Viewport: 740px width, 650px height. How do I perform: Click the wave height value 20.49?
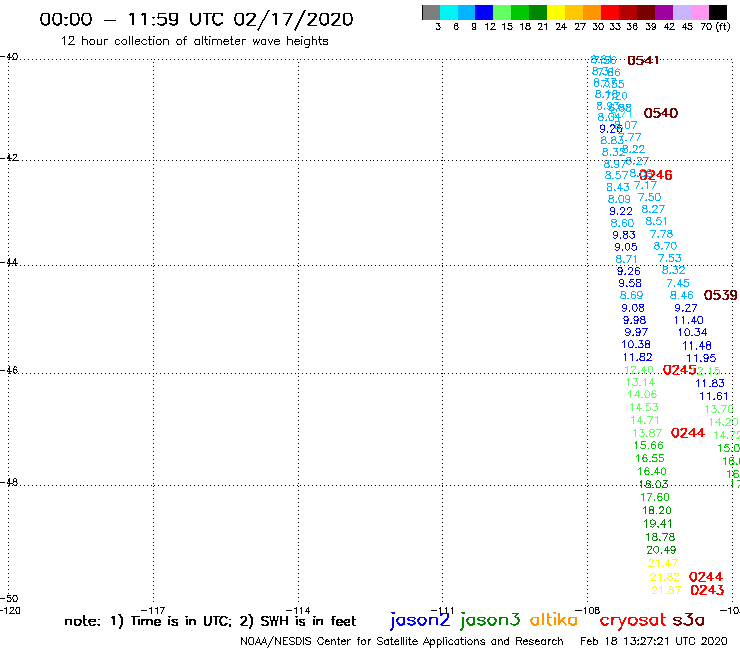[x=661, y=550]
